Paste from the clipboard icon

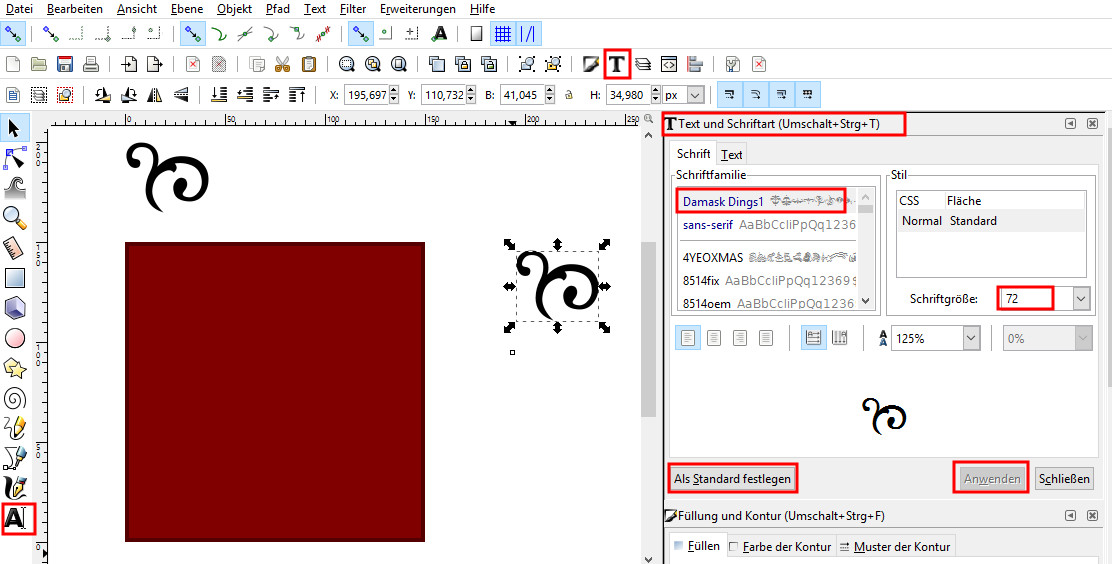pyautogui.click(x=308, y=64)
